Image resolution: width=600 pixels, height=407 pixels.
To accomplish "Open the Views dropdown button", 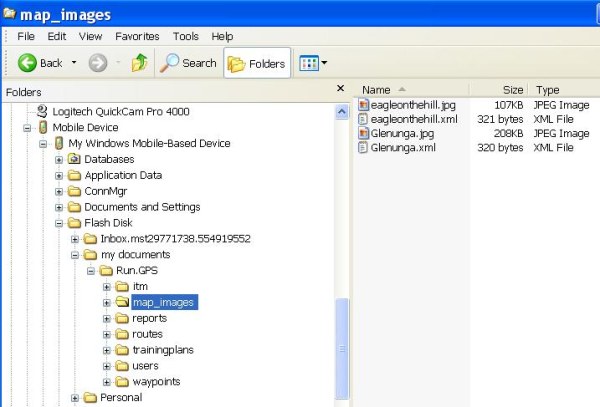I will point(313,63).
